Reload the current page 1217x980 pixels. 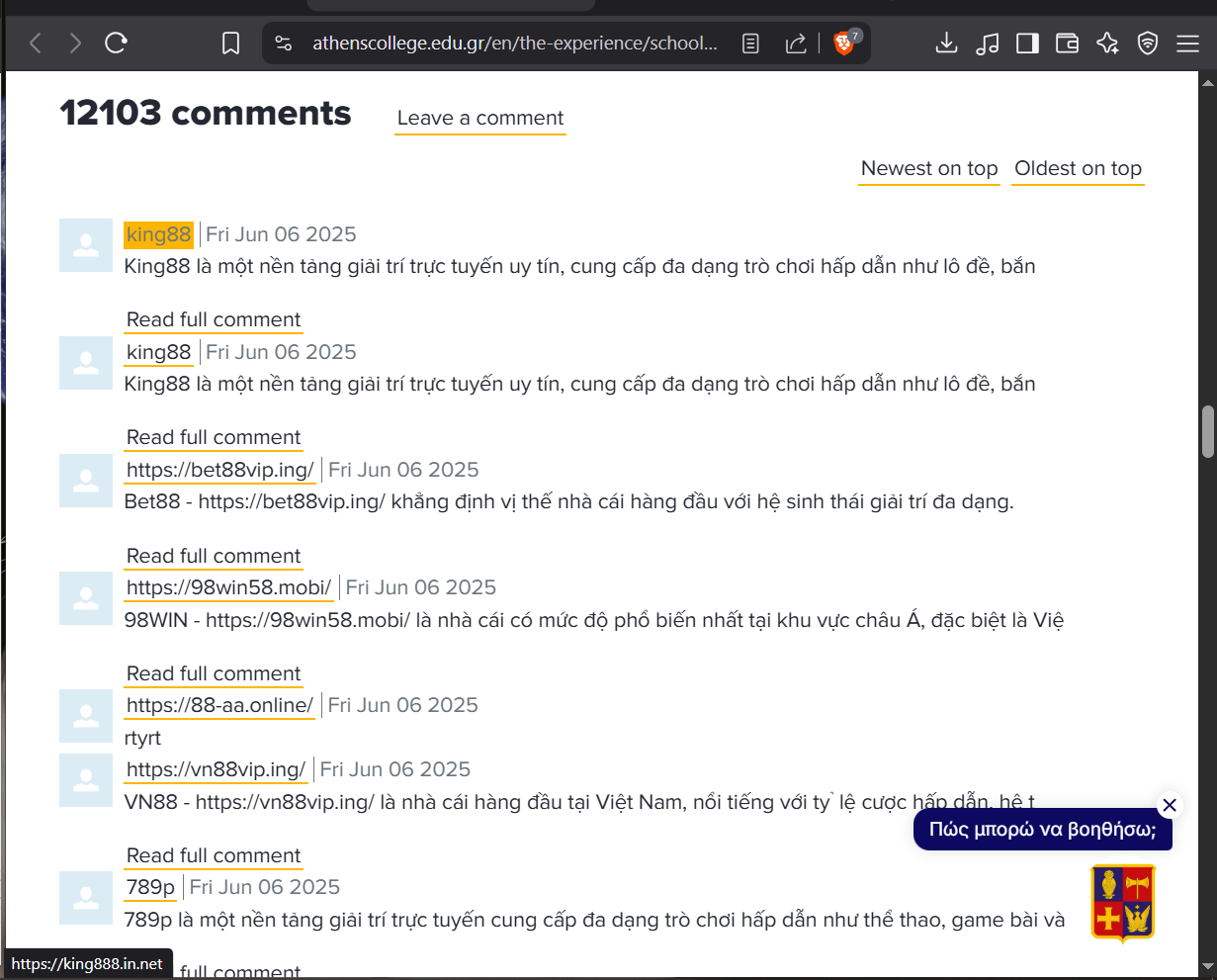116,43
